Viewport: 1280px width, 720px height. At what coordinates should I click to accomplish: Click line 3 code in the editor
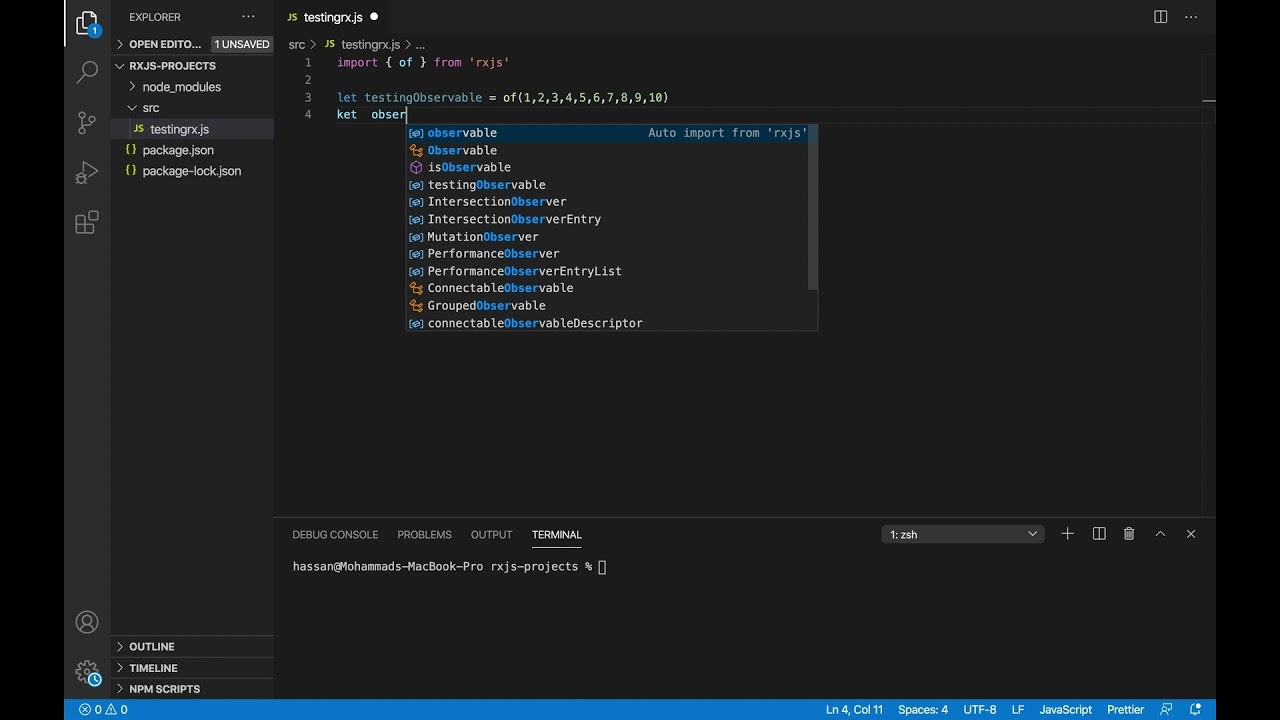502,97
